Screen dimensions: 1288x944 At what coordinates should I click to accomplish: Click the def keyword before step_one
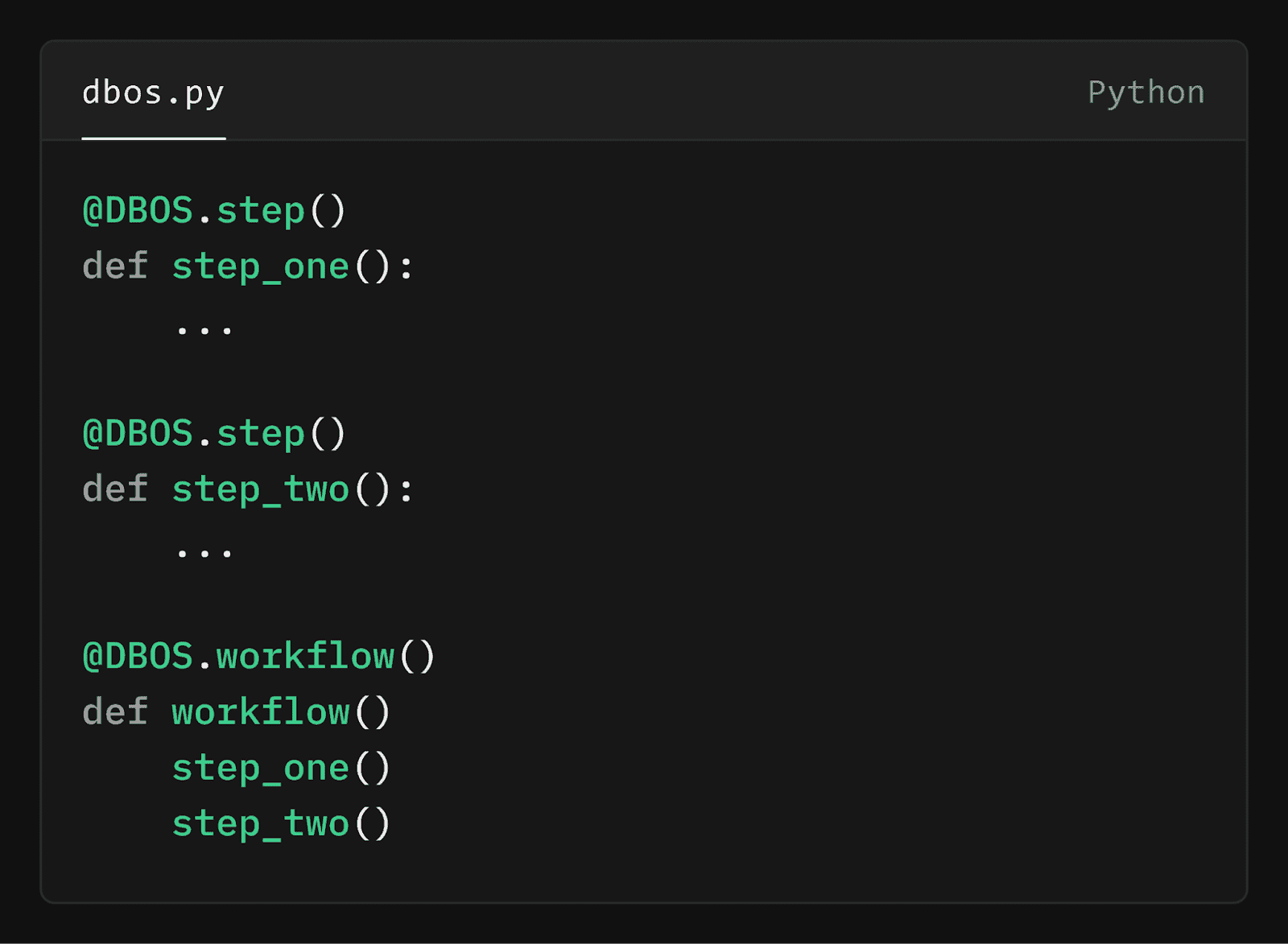pyautogui.click(x=115, y=266)
